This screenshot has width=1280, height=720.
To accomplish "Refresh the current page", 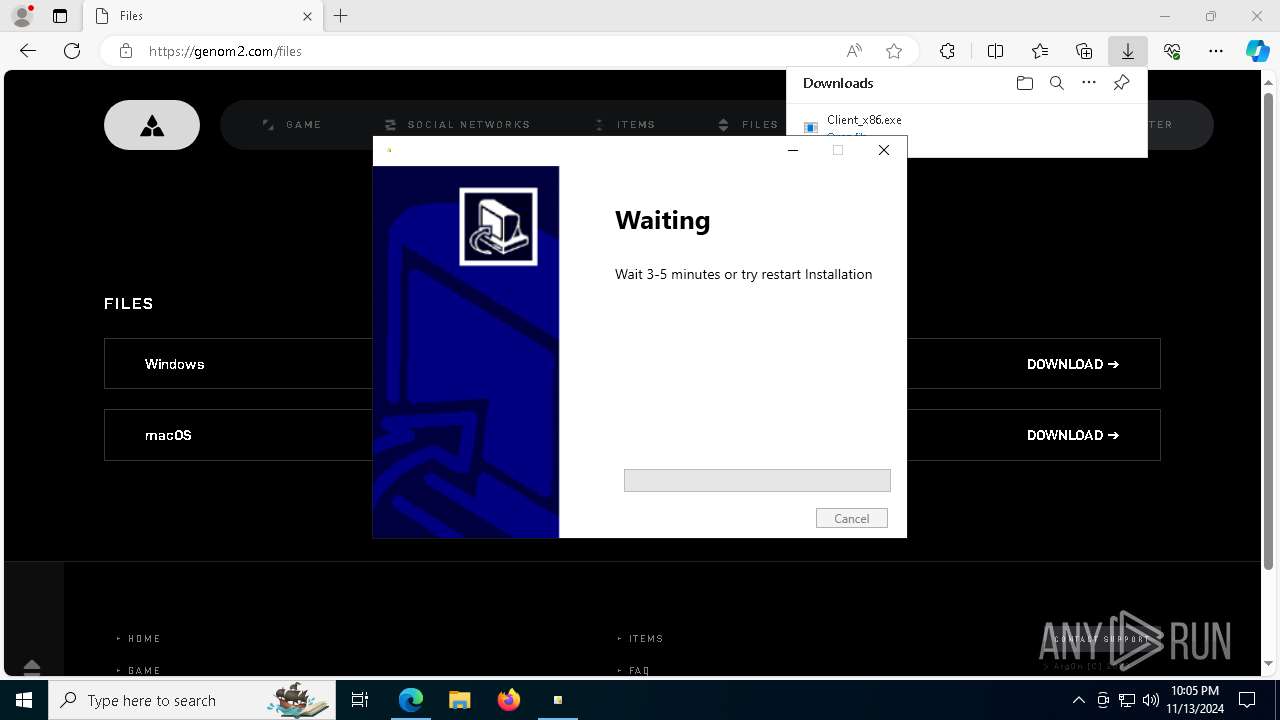I will point(72,51).
